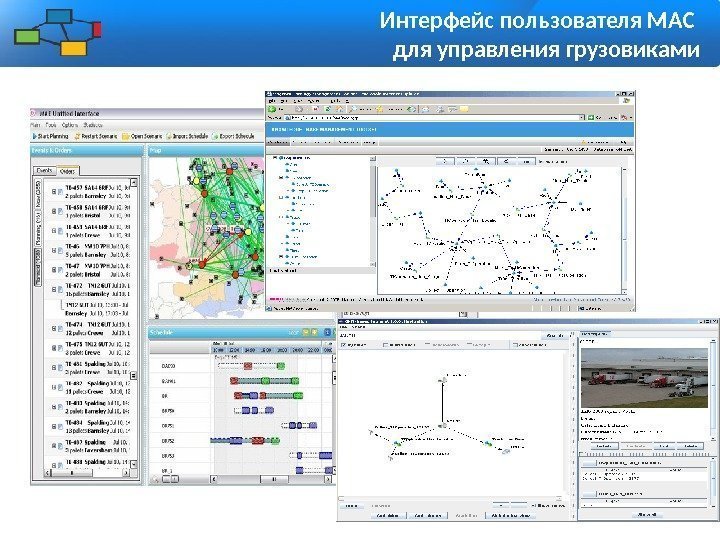This screenshot has height=540, width=720.
Task: Click the browser Search magnifier icon
Action: pos(353,109)
